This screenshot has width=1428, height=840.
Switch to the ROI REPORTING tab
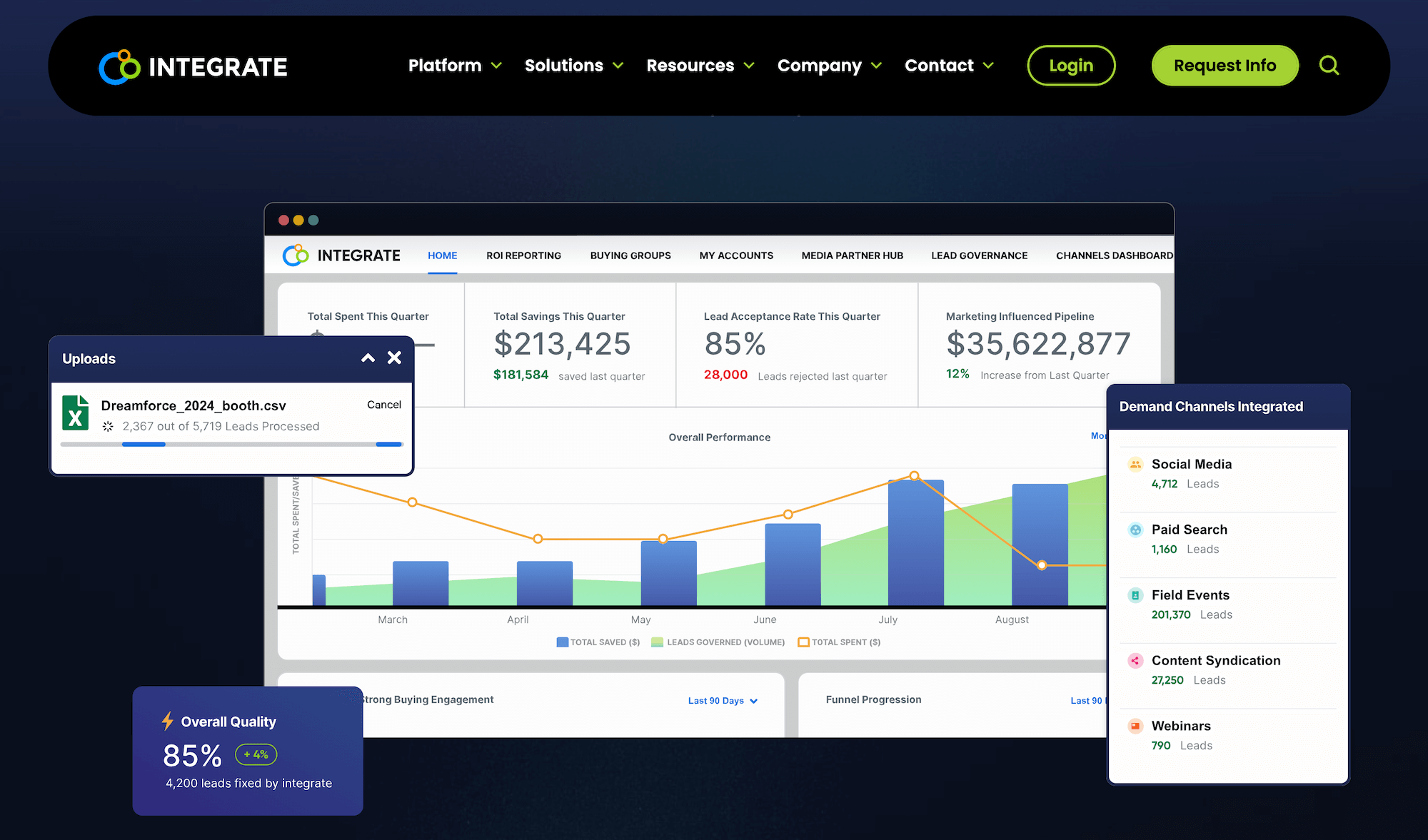[x=523, y=255]
